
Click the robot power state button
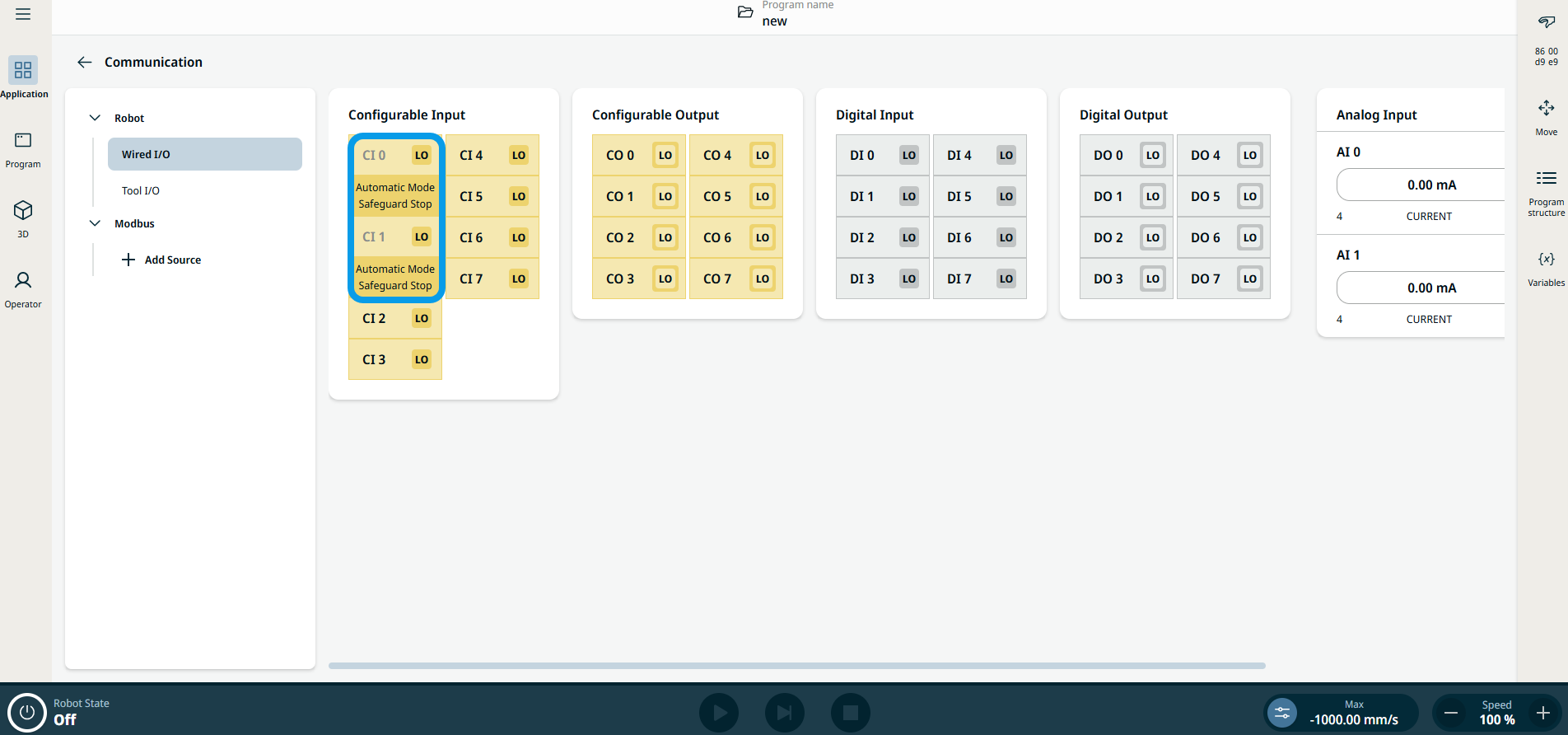click(x=26, y=712)
